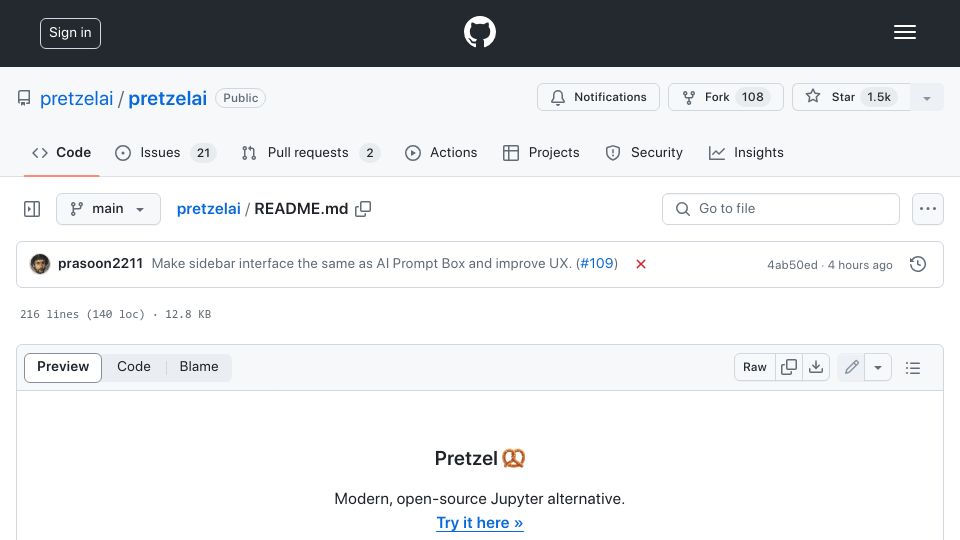The width and height of the screenshot is (960, 540).
Task: Select the Preview view mode
Action: (x=63, y=367)
